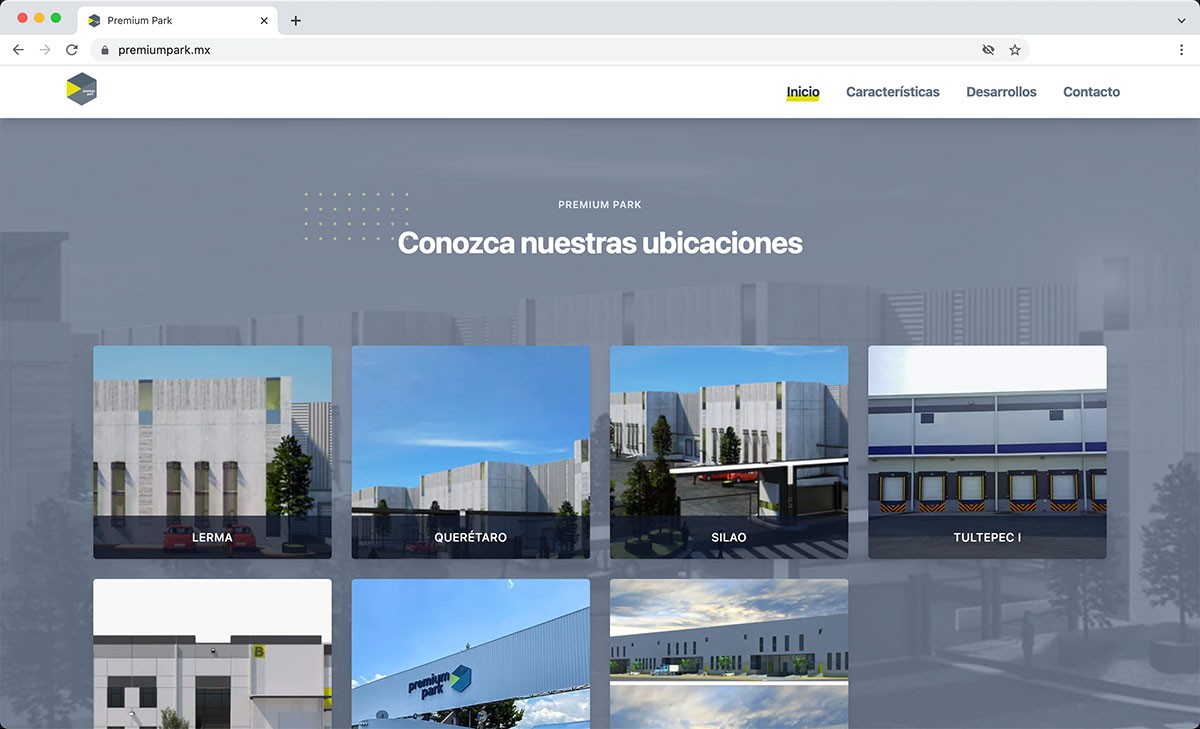Click the crossed-out eye icon in address bar

pos(988,50)
